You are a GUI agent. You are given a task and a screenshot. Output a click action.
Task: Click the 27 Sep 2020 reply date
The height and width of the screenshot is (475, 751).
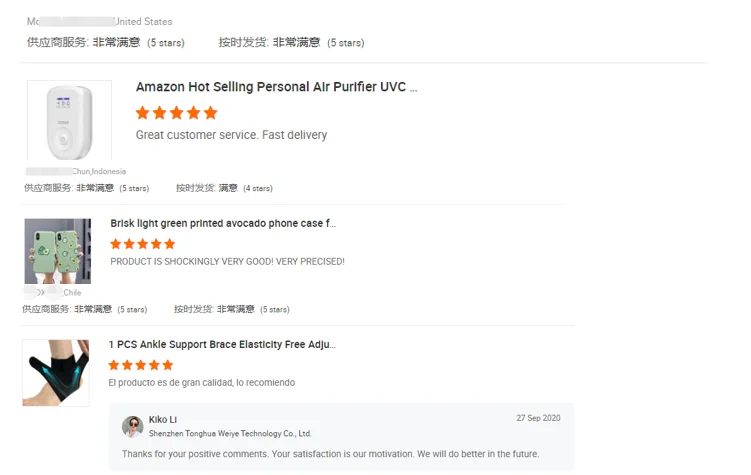[538, 418]
